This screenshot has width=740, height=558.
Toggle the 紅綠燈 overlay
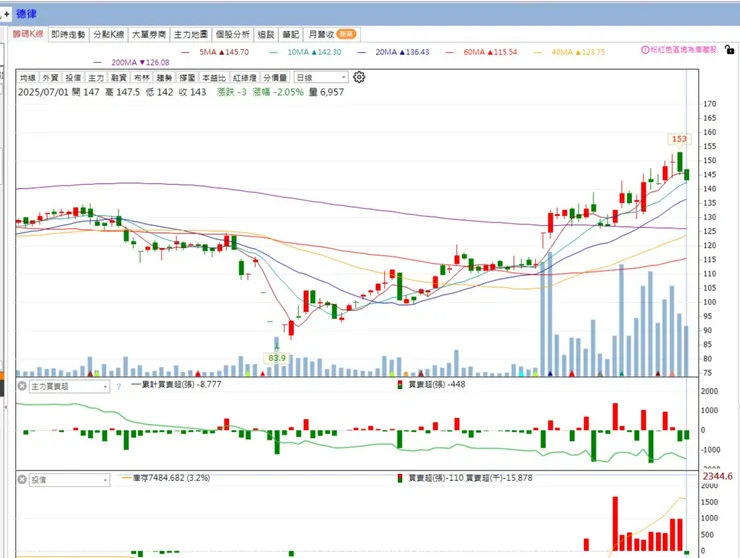[x=244, y=77]
